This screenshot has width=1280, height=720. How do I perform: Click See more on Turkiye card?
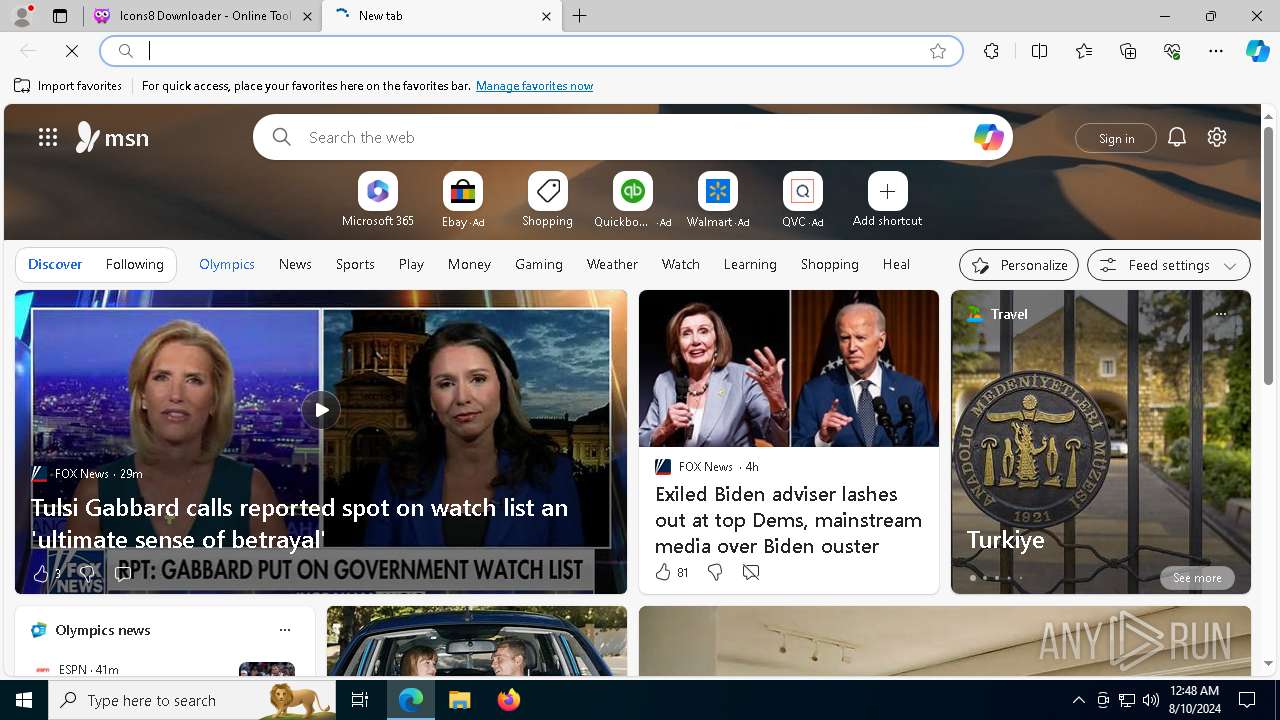[x=1197, y=578]
